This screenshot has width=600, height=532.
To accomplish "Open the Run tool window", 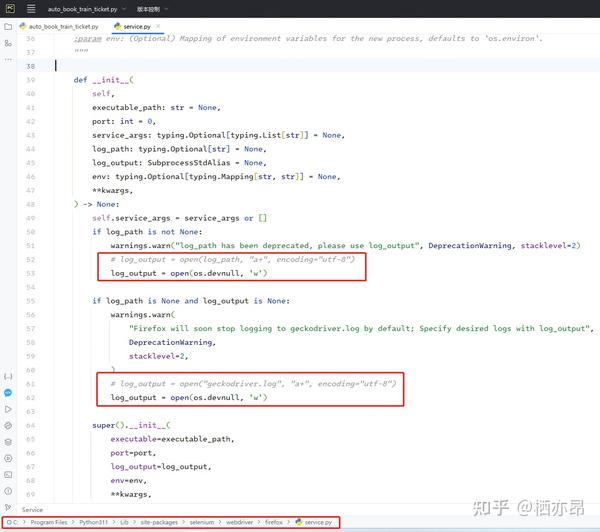I will point(8,409).
